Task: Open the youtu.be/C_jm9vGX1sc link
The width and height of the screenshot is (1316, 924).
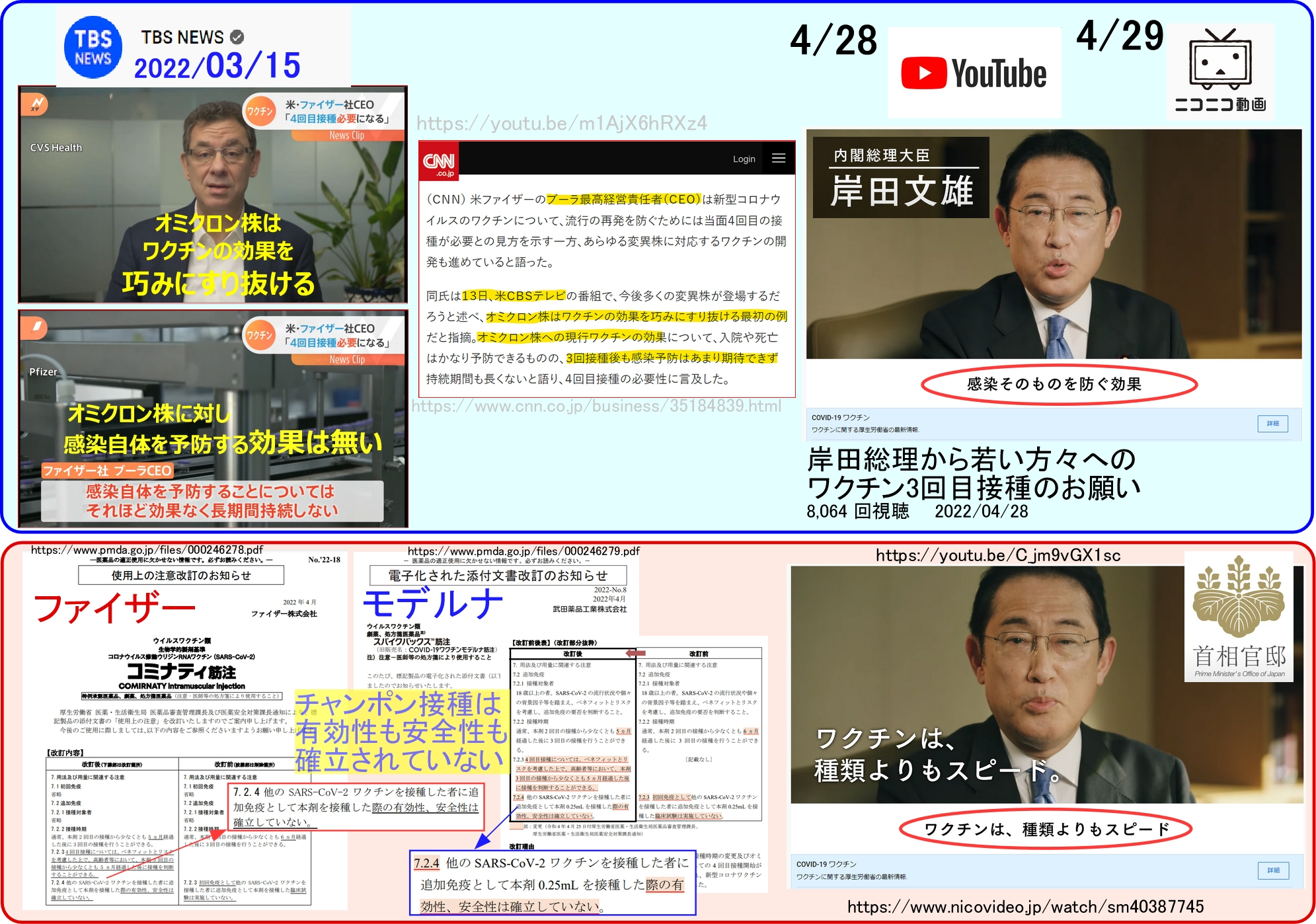Action: click(x=998, y=555)
